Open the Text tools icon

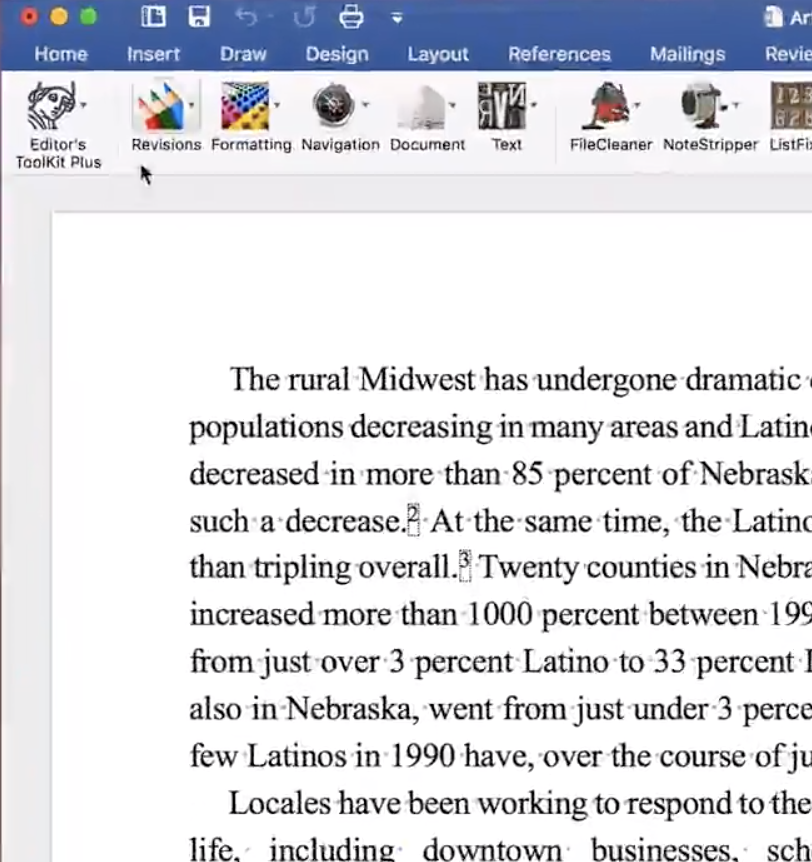point(501,105)
